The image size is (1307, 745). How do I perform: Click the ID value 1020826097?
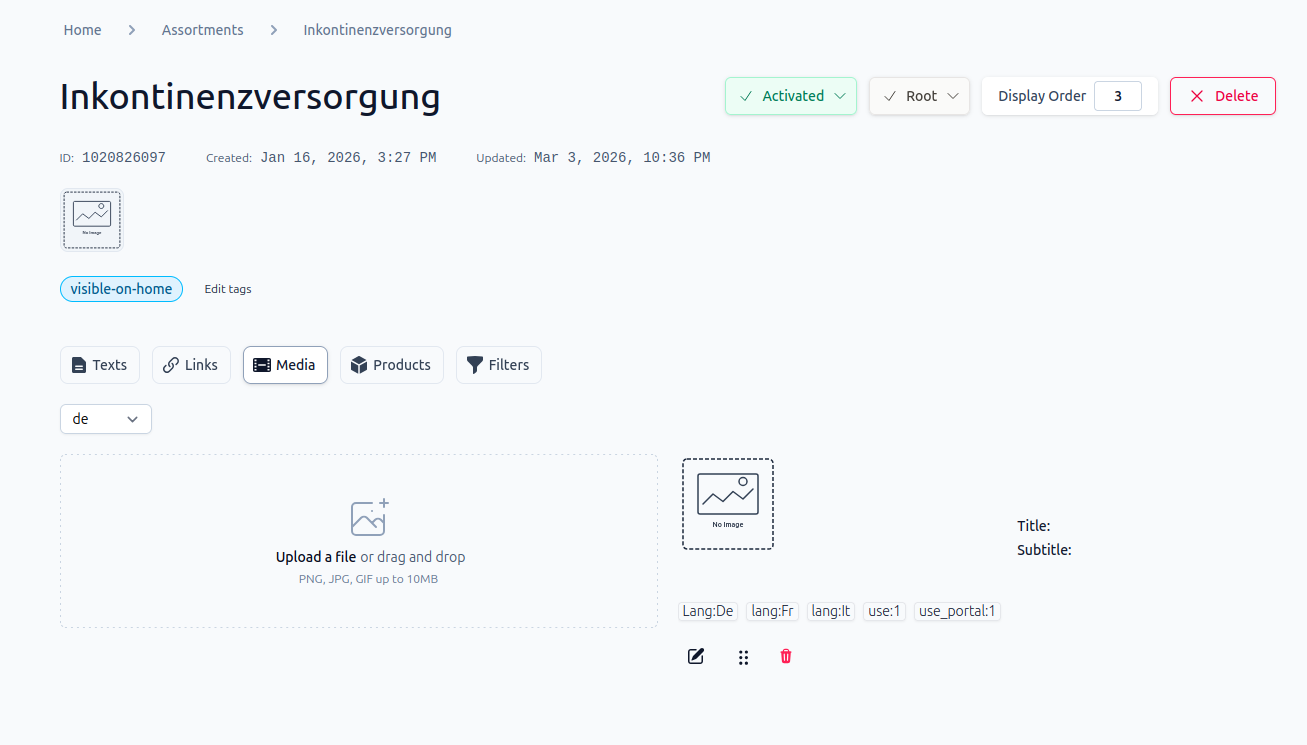124,158
